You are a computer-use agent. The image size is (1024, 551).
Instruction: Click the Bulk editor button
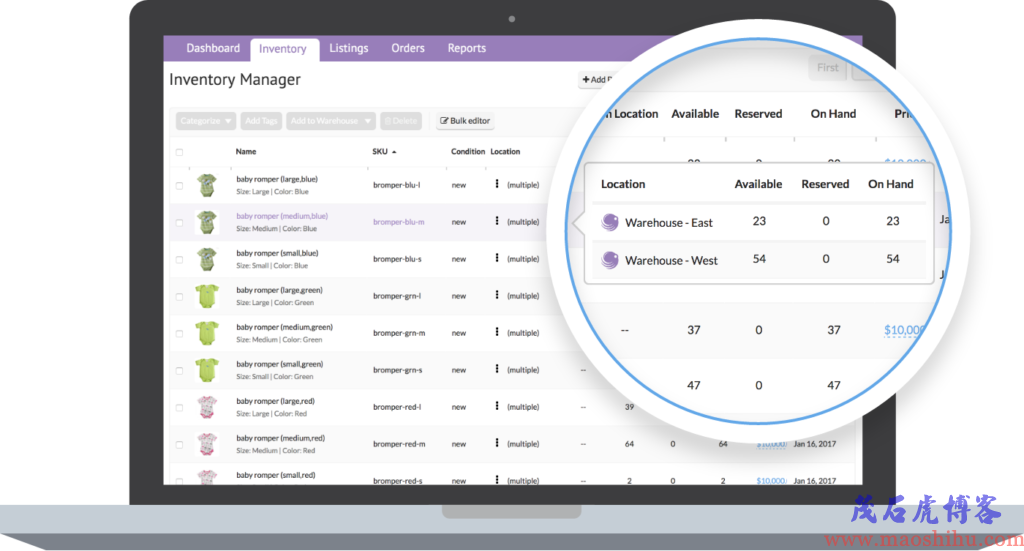pos(465,121)
